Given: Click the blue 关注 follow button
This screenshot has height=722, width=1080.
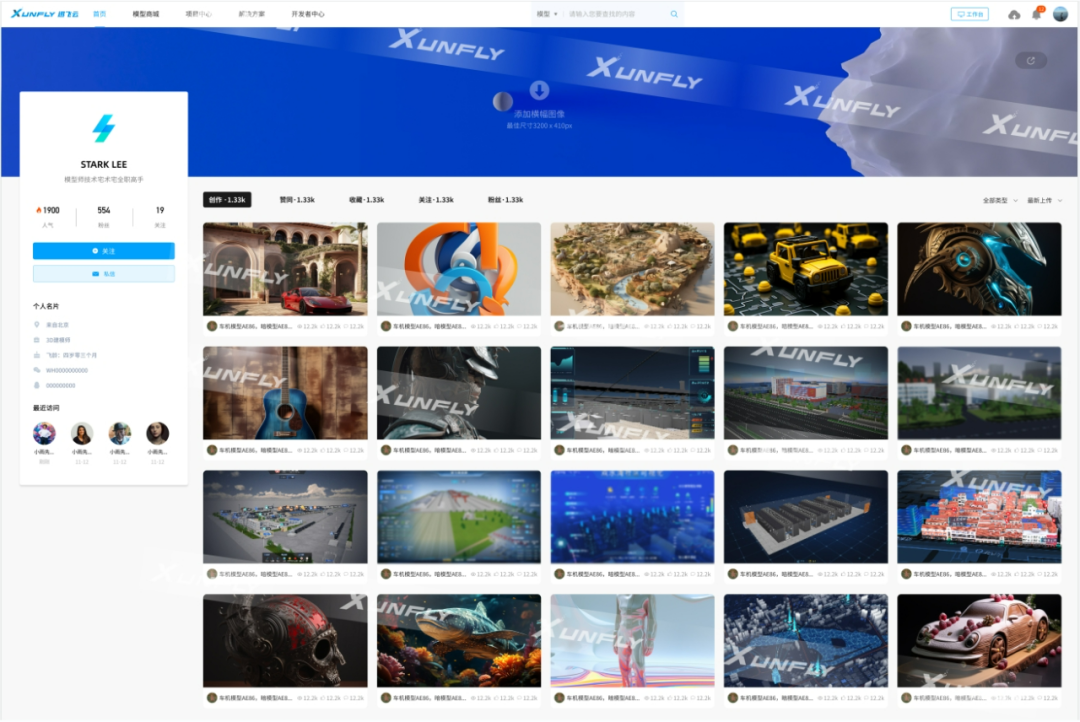Looking at the screenshot, I should point(103,251).
